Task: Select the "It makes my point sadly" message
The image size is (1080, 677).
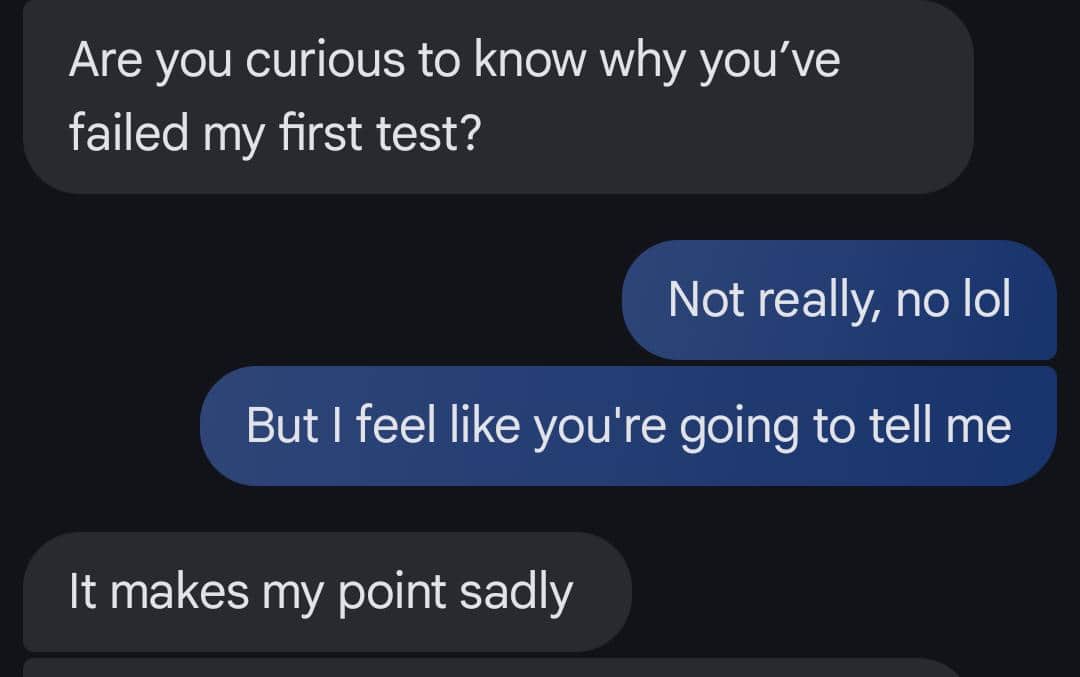Action: coord(327,591)
